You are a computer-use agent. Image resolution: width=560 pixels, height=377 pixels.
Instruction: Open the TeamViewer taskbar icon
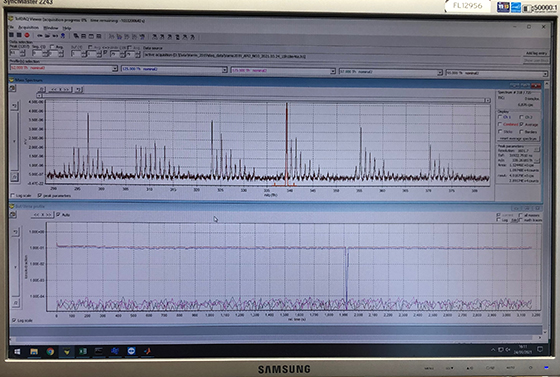[131, 351]
